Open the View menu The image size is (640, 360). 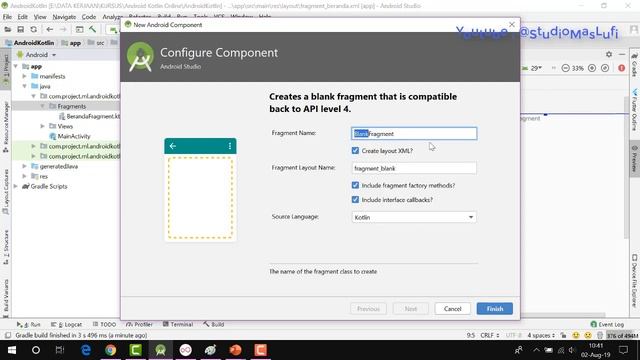pyautogui.click(x=40, y=17)
